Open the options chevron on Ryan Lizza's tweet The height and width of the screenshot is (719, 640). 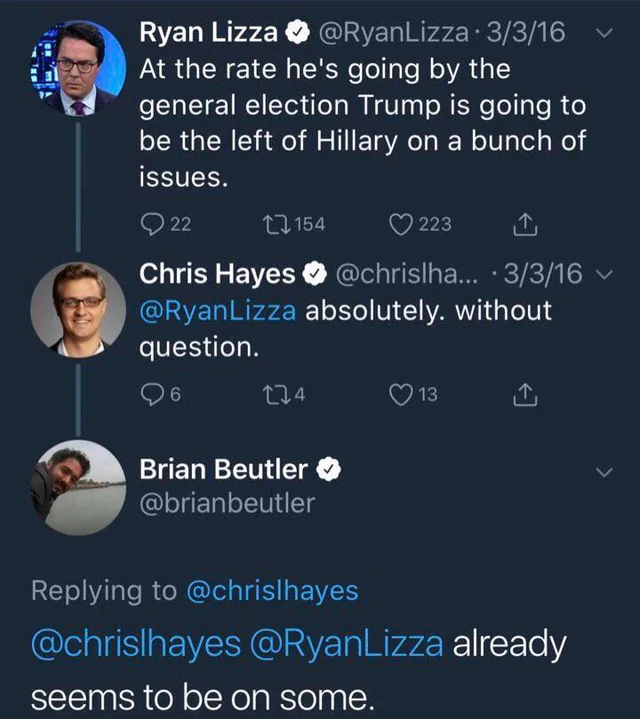(x=603, y=34)
